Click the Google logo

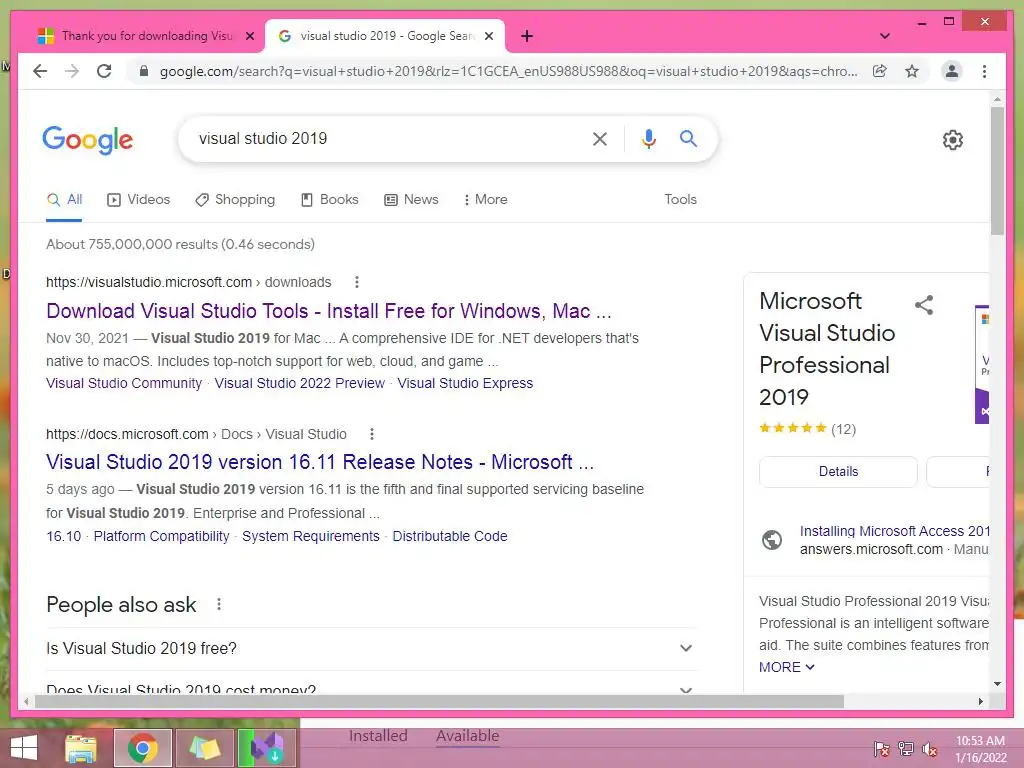click(x=88, y=139)
